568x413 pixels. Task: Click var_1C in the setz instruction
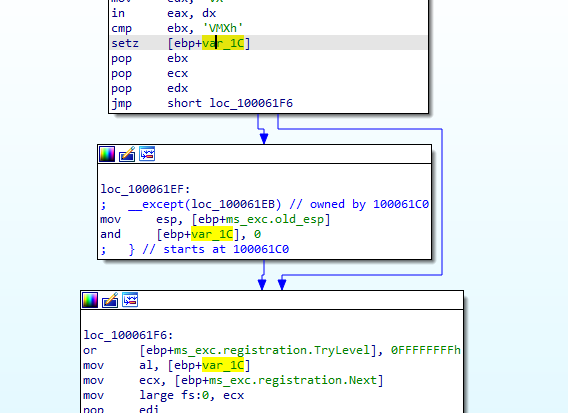[223, 43]
